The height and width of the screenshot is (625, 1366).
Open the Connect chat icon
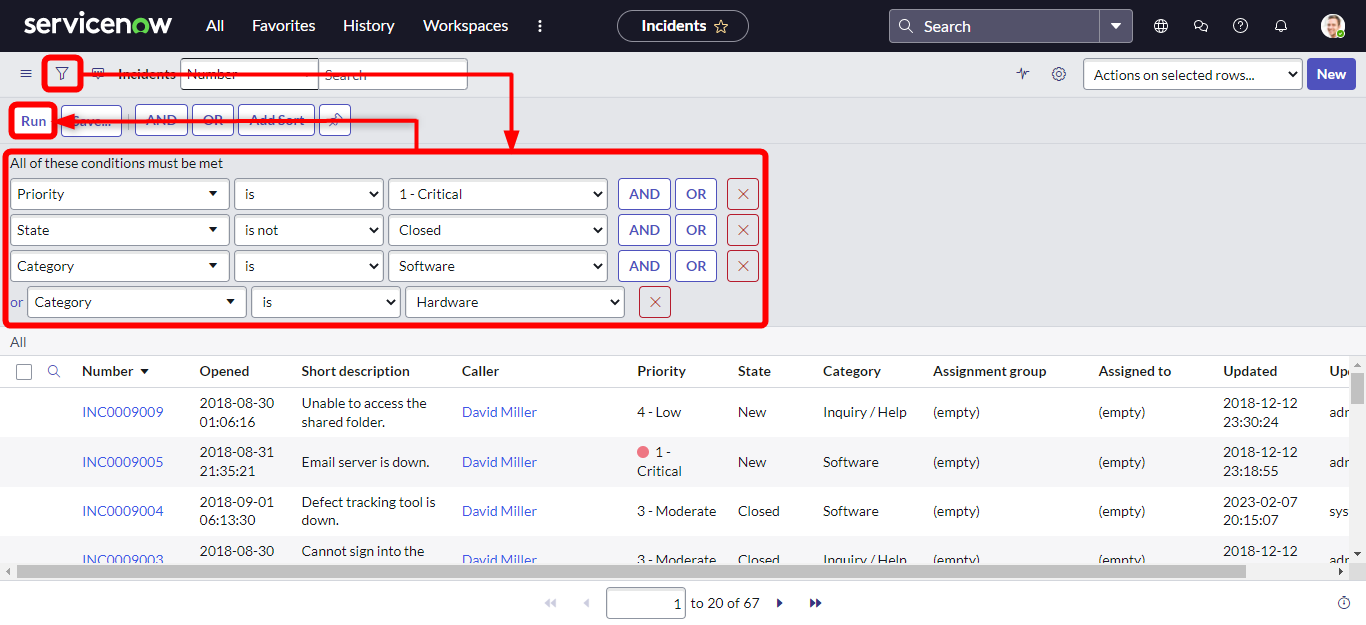tap(1200, 26)
